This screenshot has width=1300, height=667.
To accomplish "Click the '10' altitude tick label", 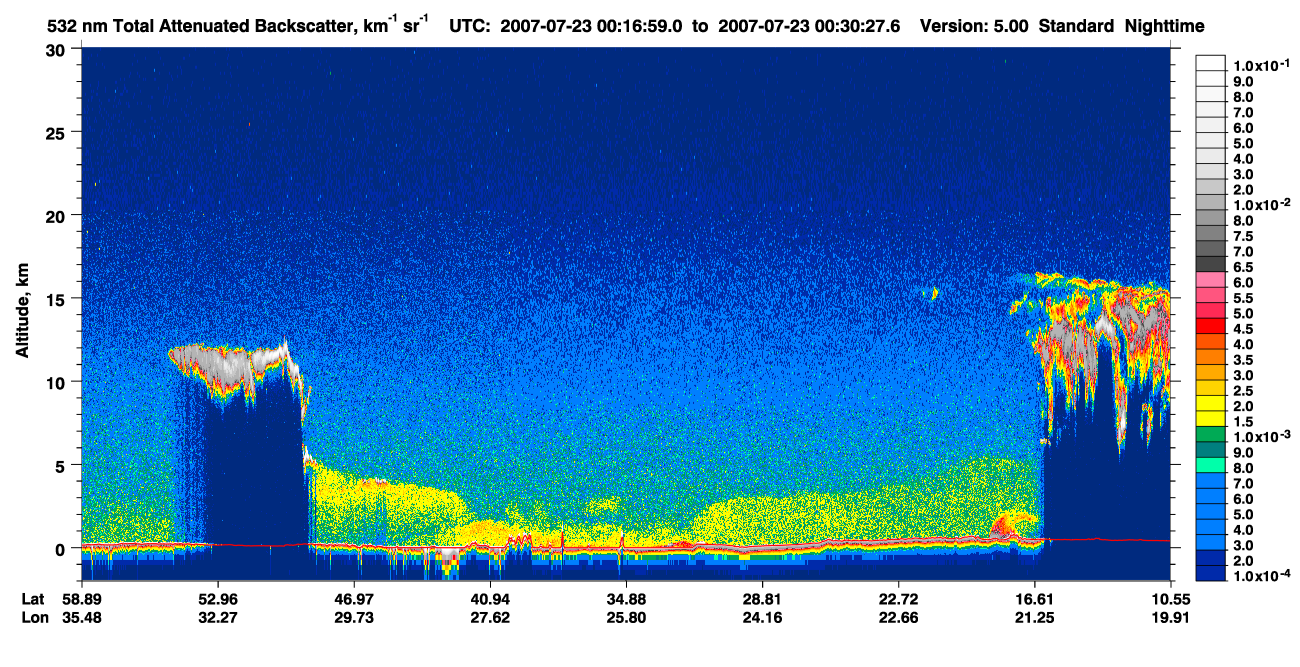I will 57,382.
